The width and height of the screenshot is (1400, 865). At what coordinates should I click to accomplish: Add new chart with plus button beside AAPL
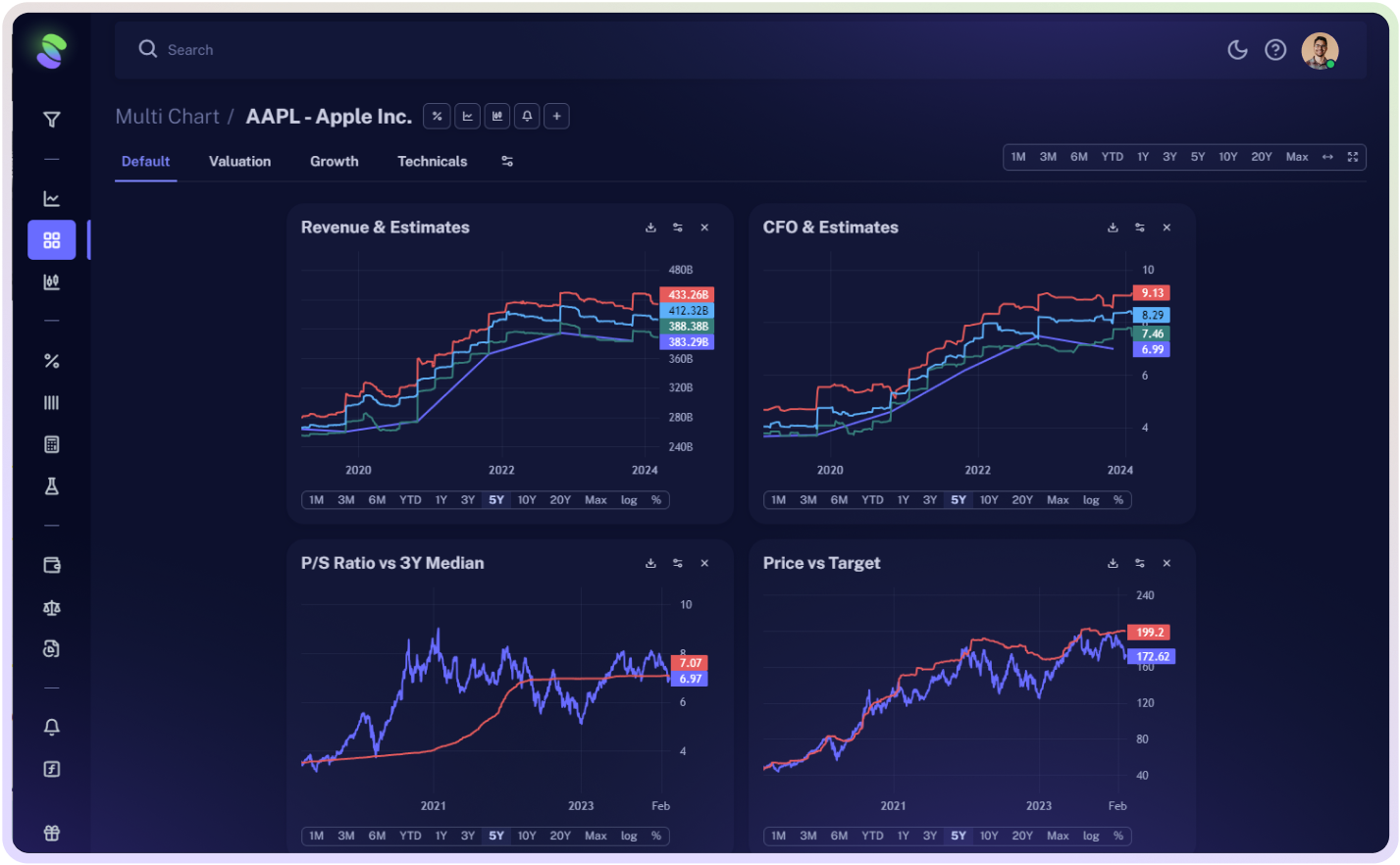click(x=555, y=116)
